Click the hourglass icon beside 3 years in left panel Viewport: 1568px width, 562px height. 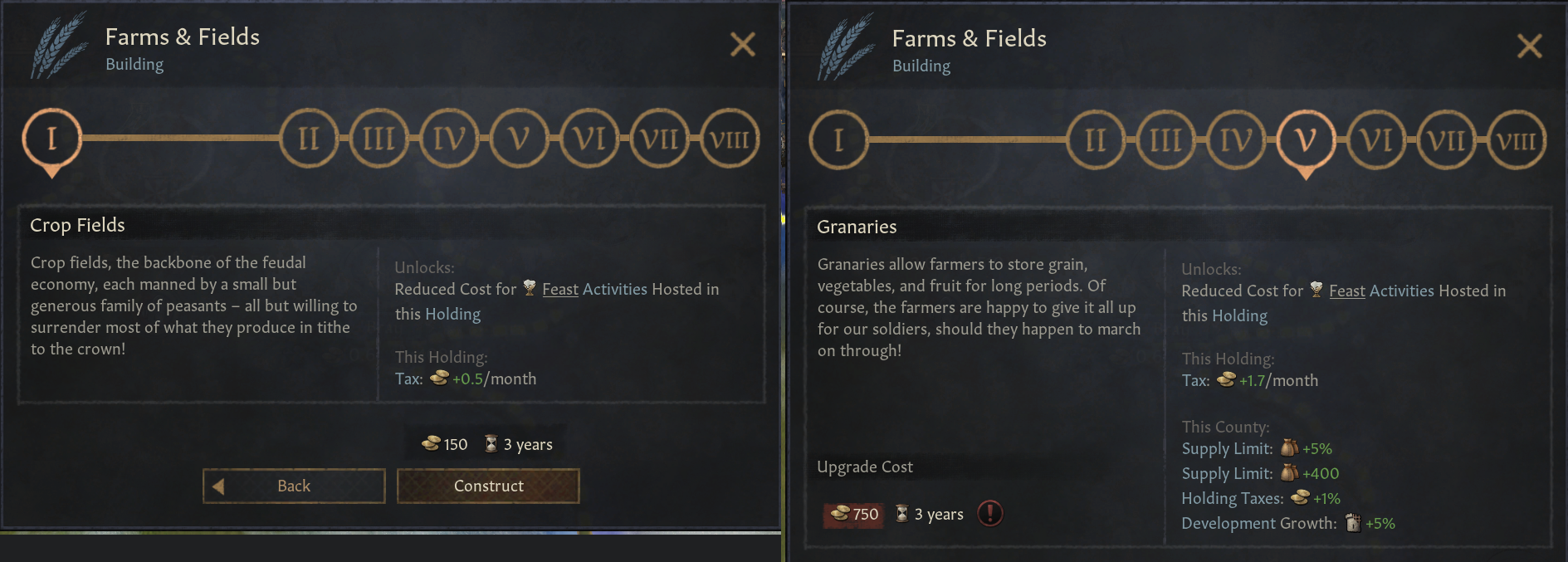(491, 444)
